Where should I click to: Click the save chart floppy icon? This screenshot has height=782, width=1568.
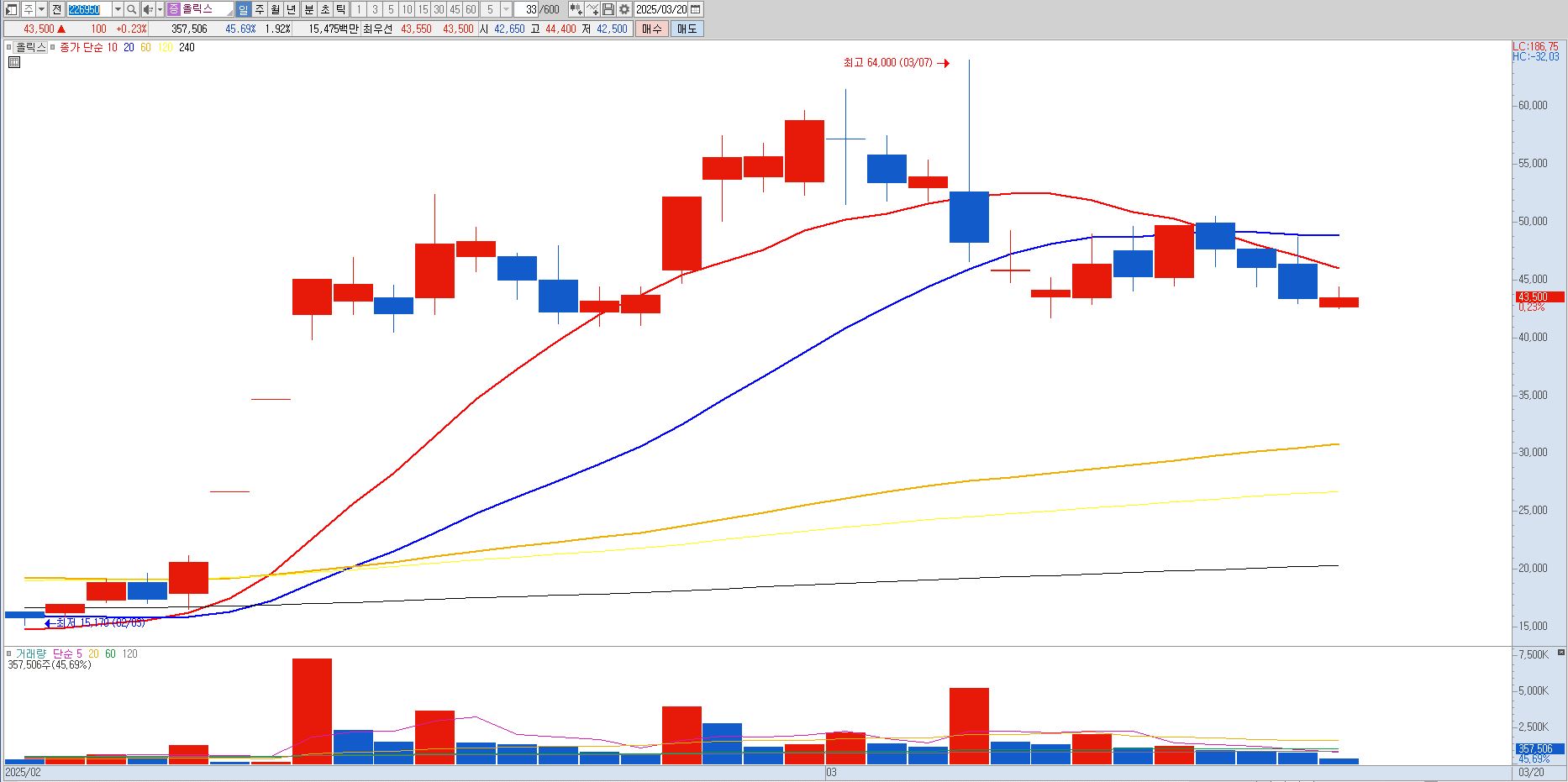tap(608, 9)
